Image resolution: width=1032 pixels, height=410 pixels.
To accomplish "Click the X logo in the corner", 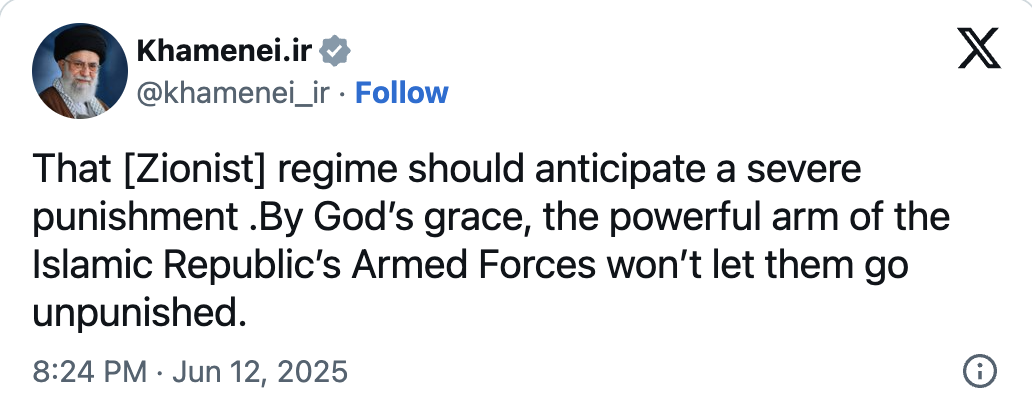I will pyautogui.click(x=978, y=48).
